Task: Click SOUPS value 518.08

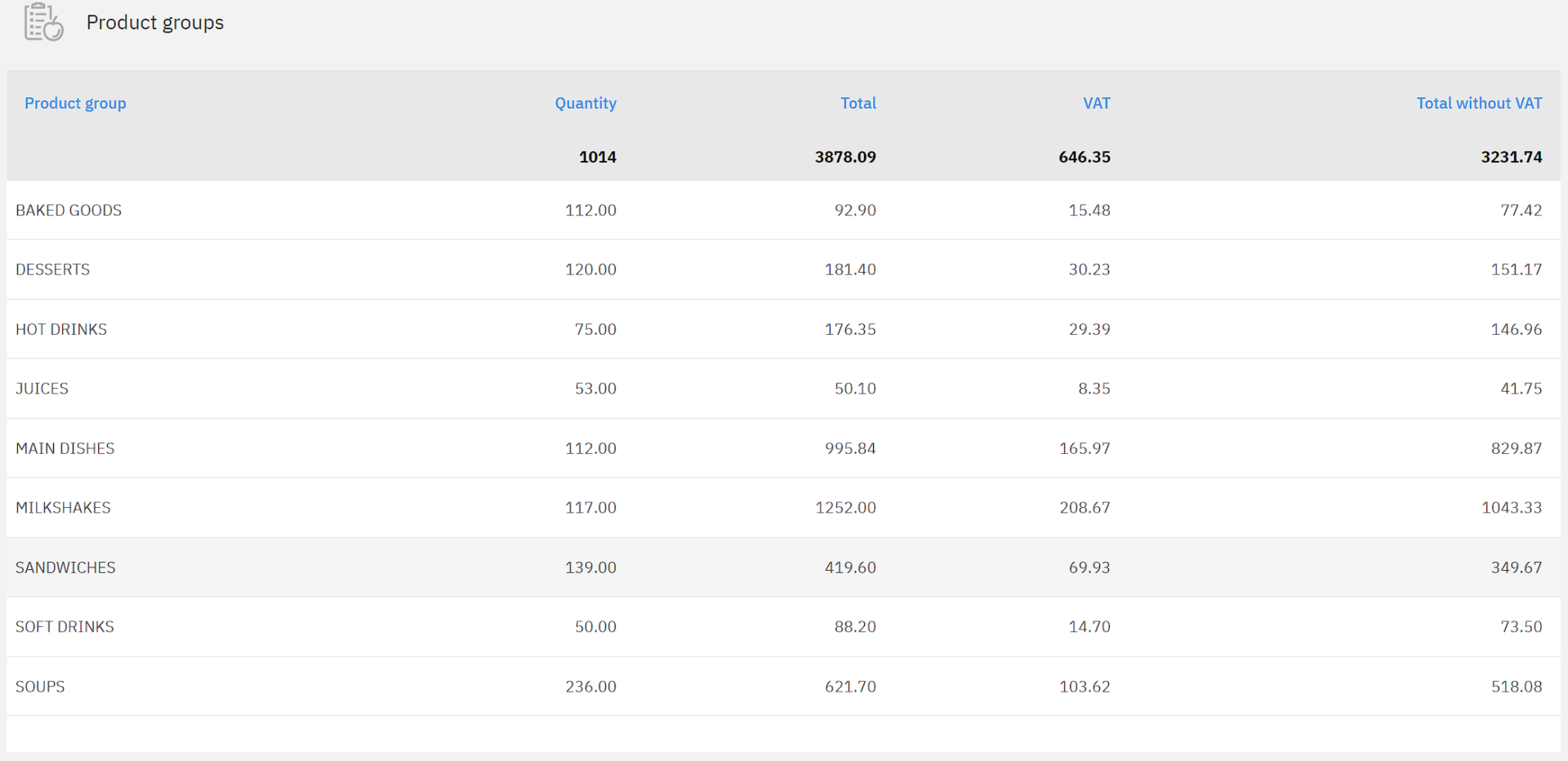Action: tap(1517, 687)
